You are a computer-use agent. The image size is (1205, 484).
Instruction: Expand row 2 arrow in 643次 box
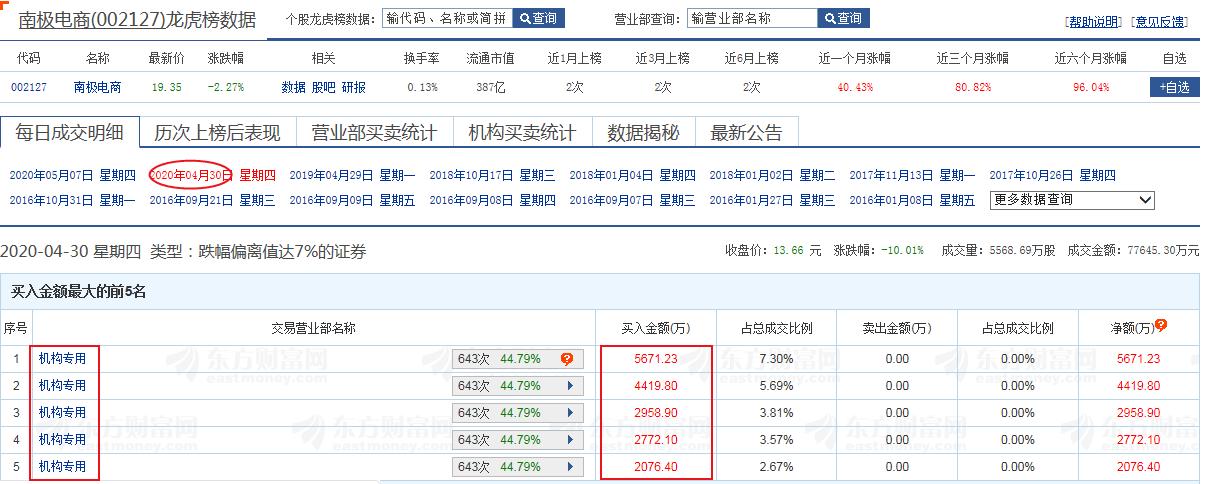[x=569, y=385]
